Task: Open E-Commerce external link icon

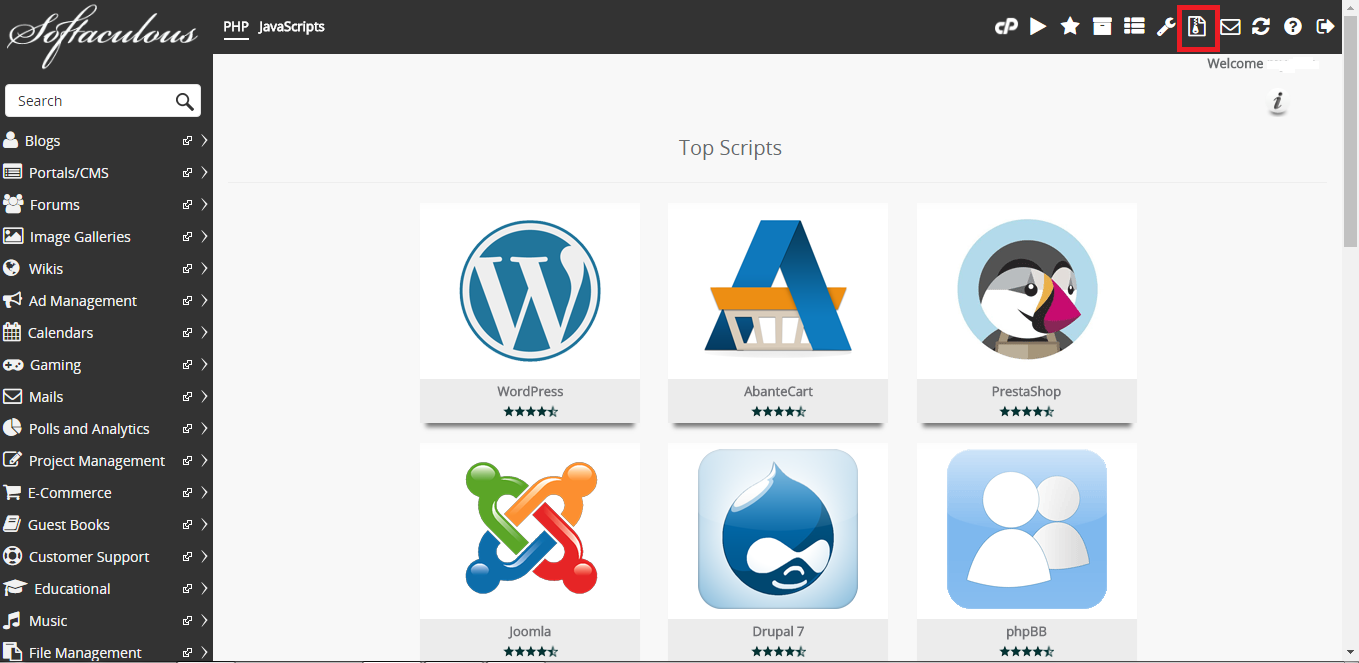Action: (x=187, y=493)
